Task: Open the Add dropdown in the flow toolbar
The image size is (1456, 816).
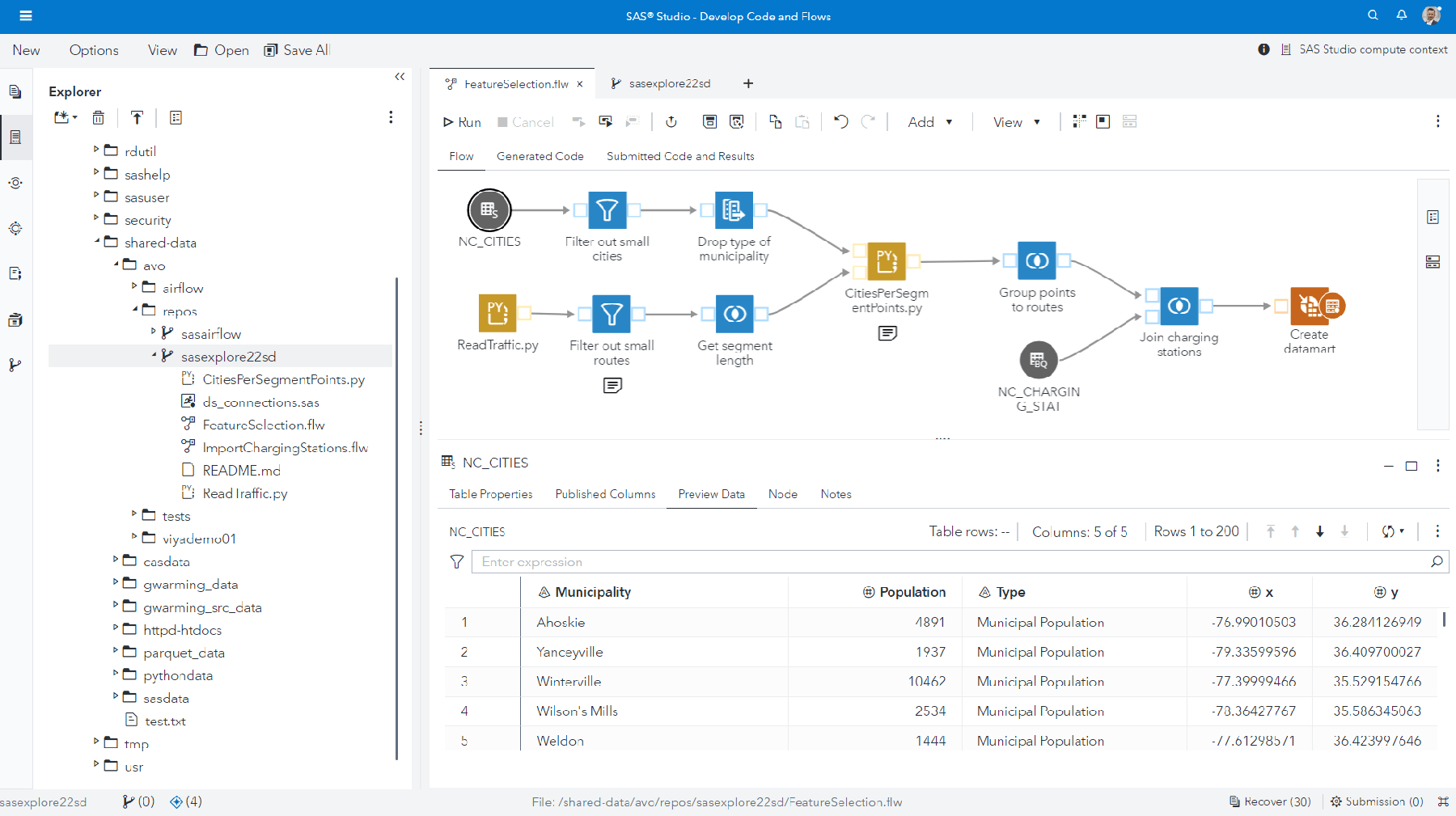Action: click(928, 121)
